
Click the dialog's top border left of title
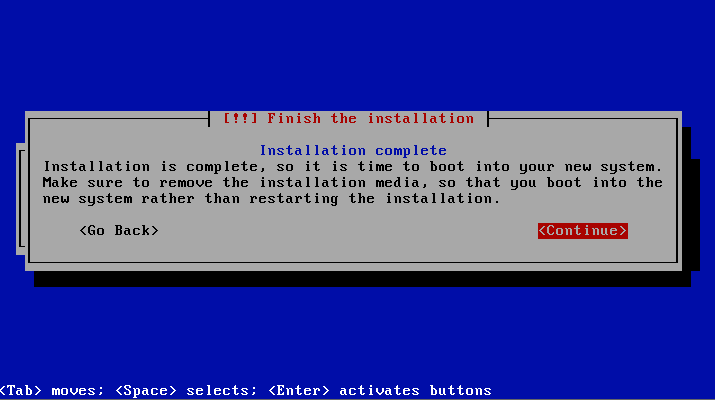(119, 119)
